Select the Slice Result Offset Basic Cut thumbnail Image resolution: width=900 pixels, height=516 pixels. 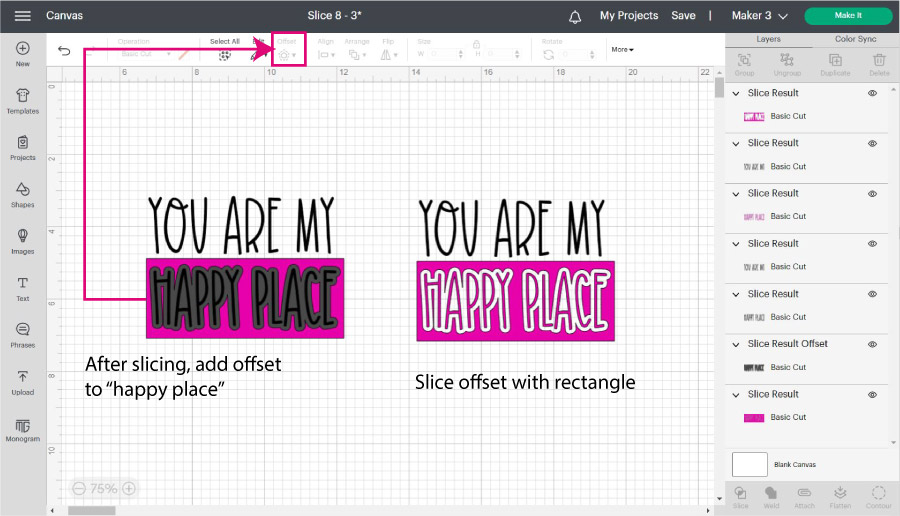tap(754, 367)
